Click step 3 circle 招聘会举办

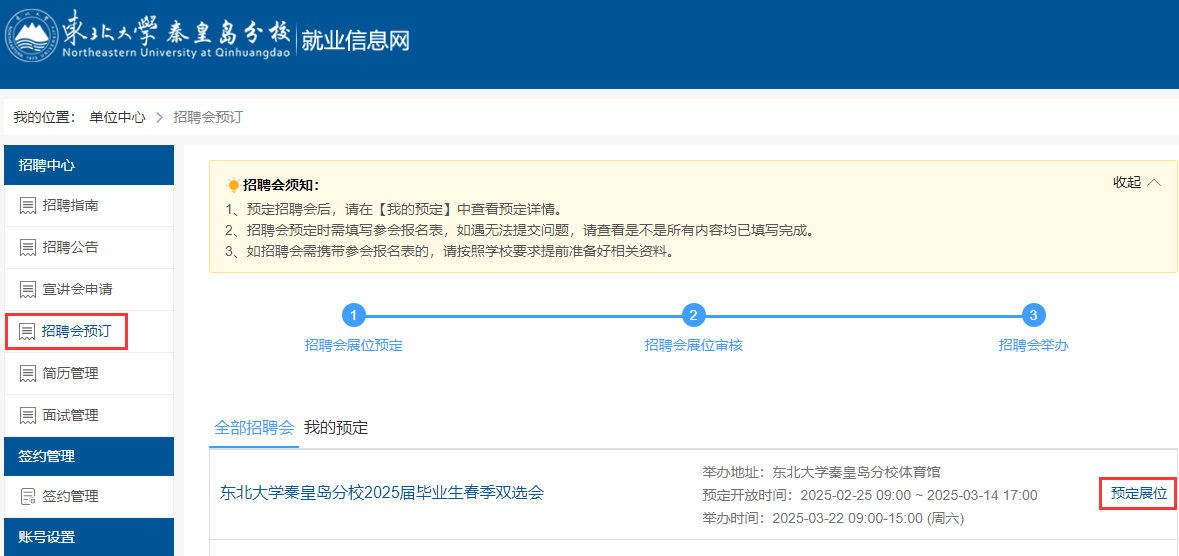click(x=1033, y=315)
